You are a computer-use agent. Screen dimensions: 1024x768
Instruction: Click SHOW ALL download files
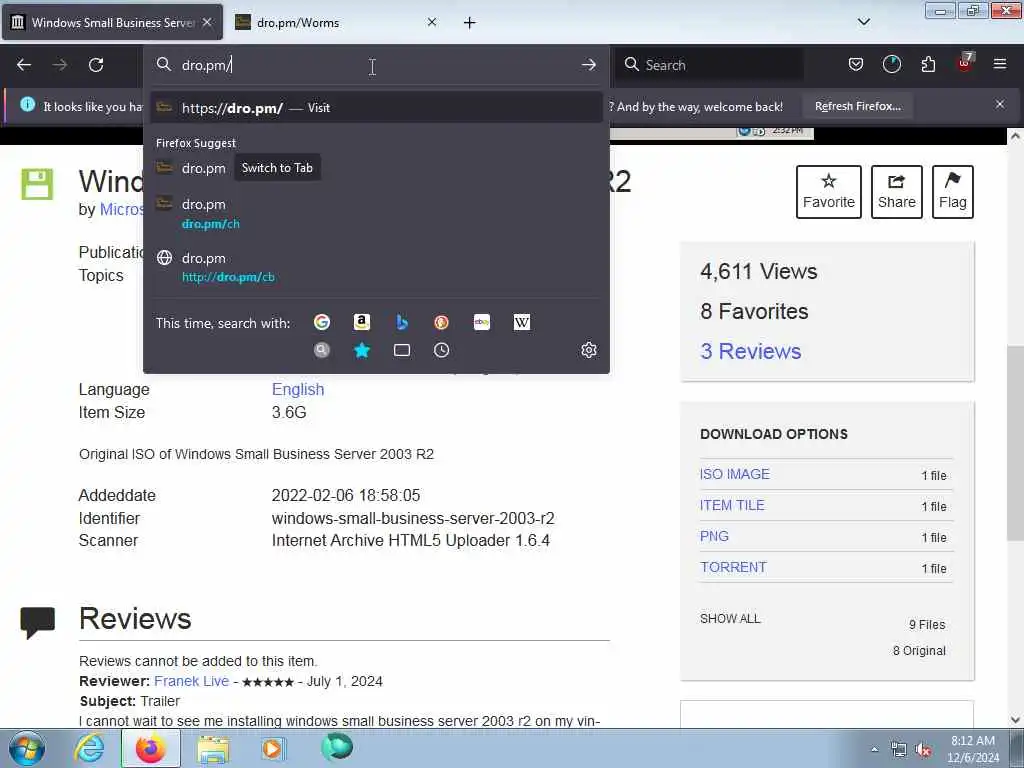coord(730,618)
